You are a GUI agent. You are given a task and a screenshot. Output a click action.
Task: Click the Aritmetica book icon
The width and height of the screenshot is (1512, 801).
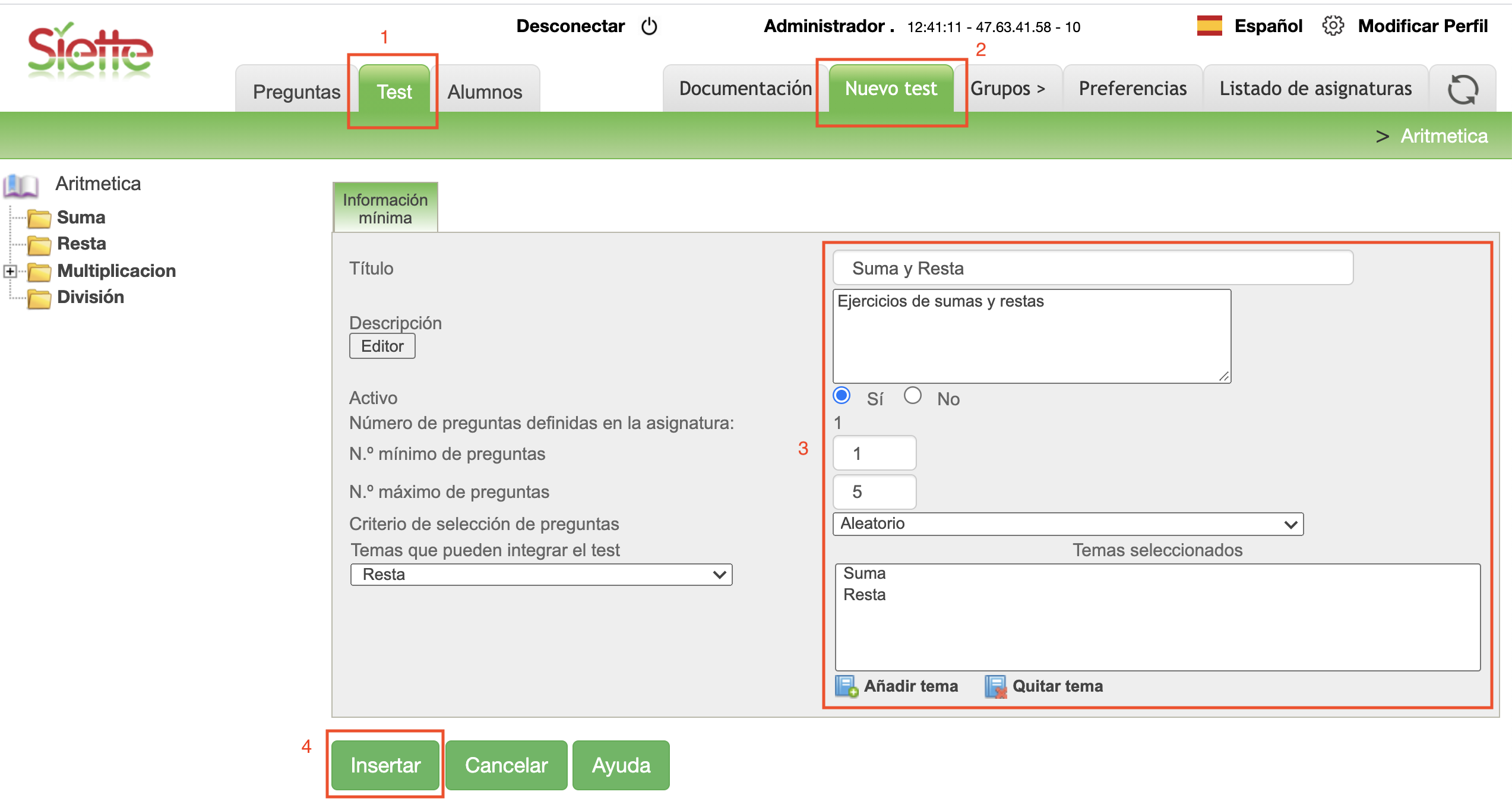click(21, 185)
